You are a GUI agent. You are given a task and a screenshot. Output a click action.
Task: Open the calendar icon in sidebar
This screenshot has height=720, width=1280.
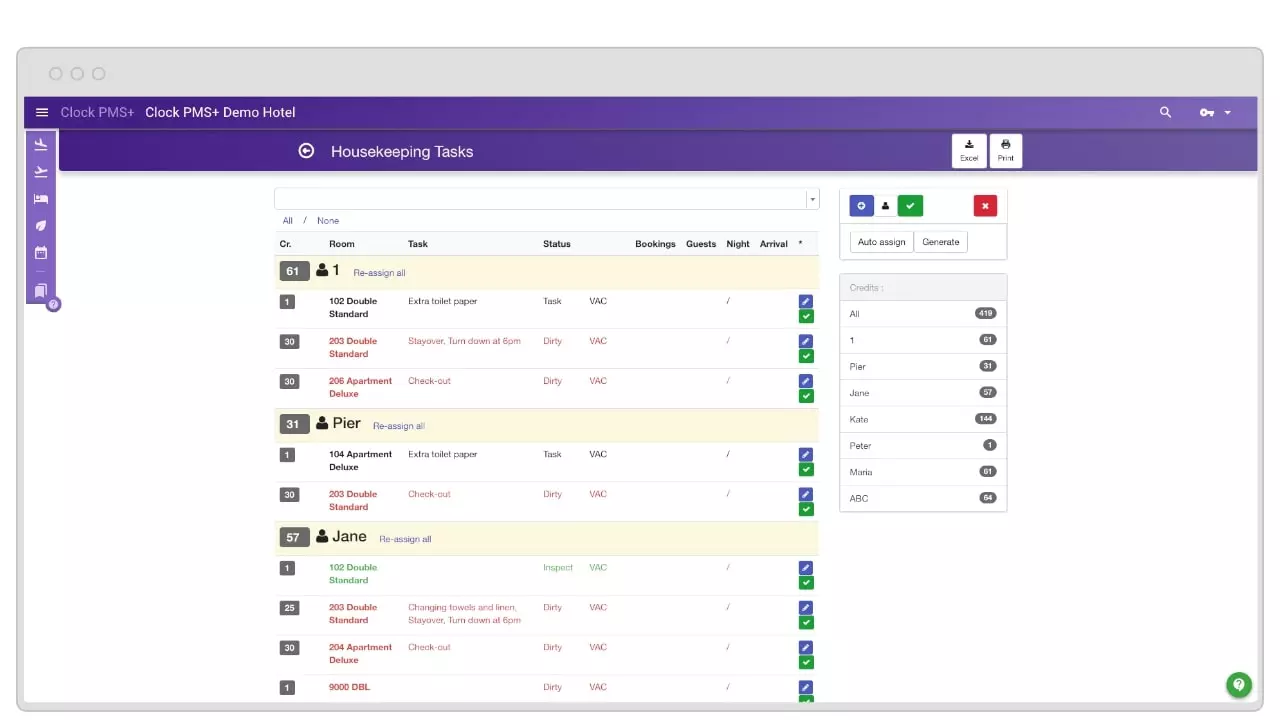pos(41,253)
